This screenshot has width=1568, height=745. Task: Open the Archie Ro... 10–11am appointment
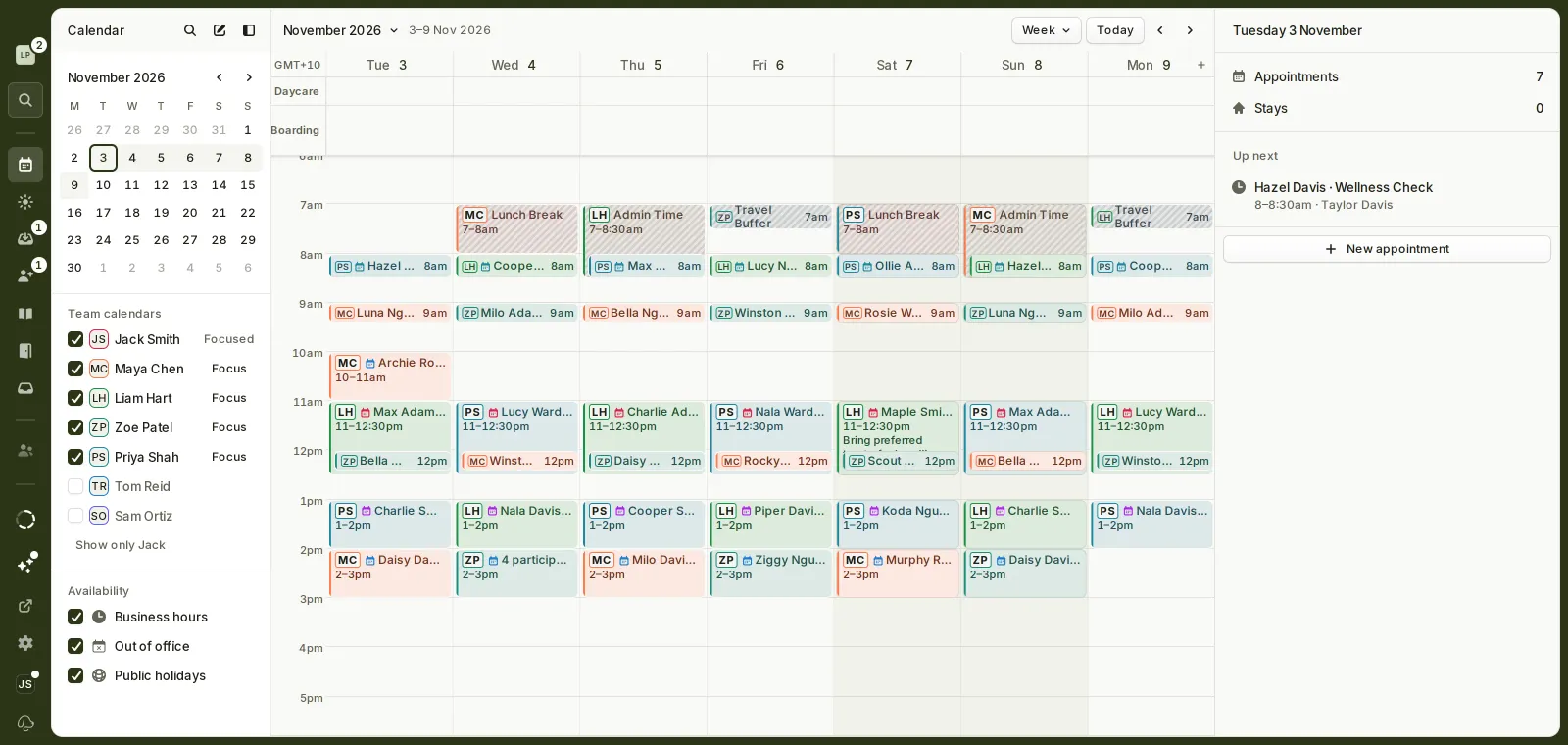pyautogui.click(x=390, y=375)
